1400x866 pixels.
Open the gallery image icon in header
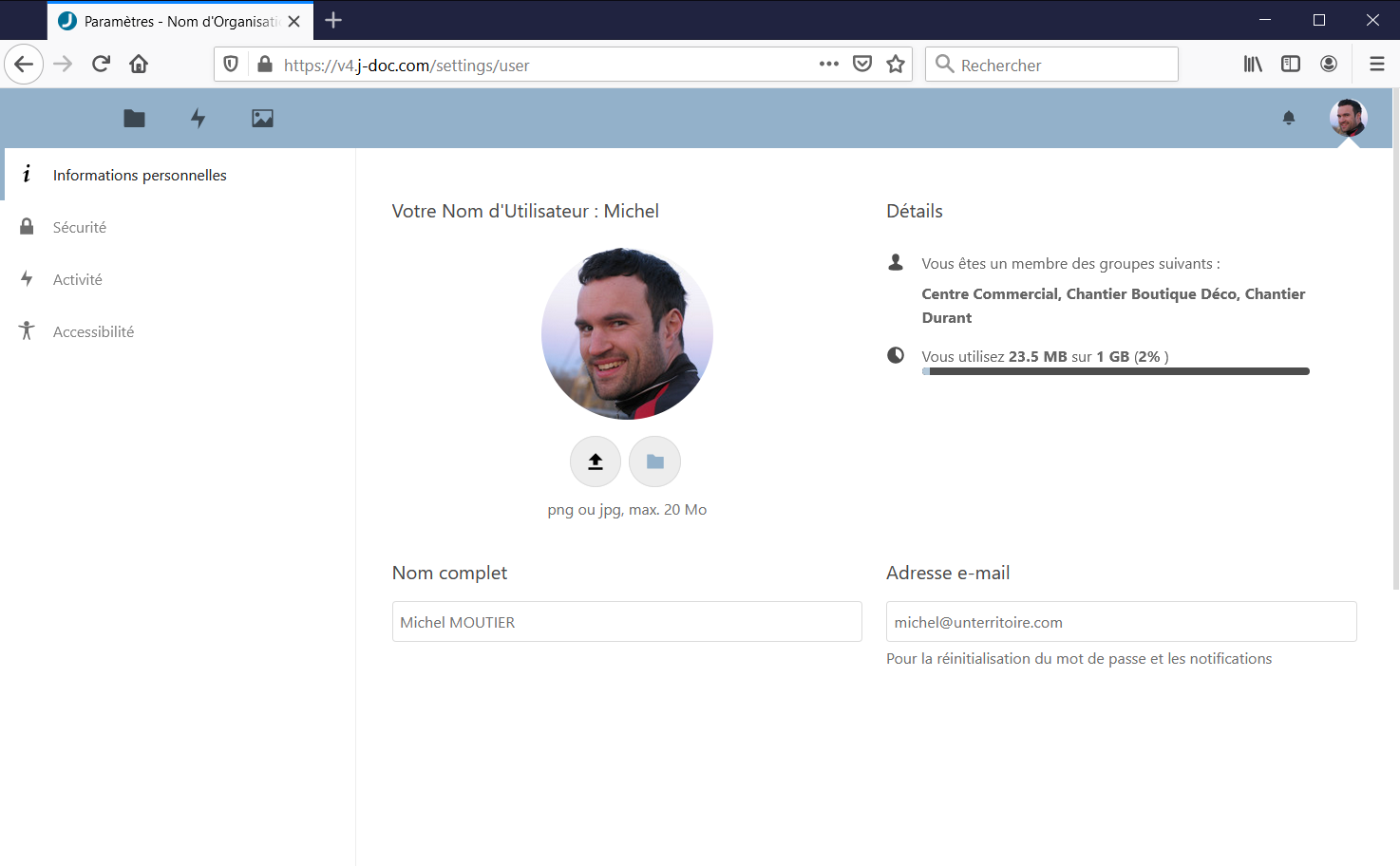point(262,118)
